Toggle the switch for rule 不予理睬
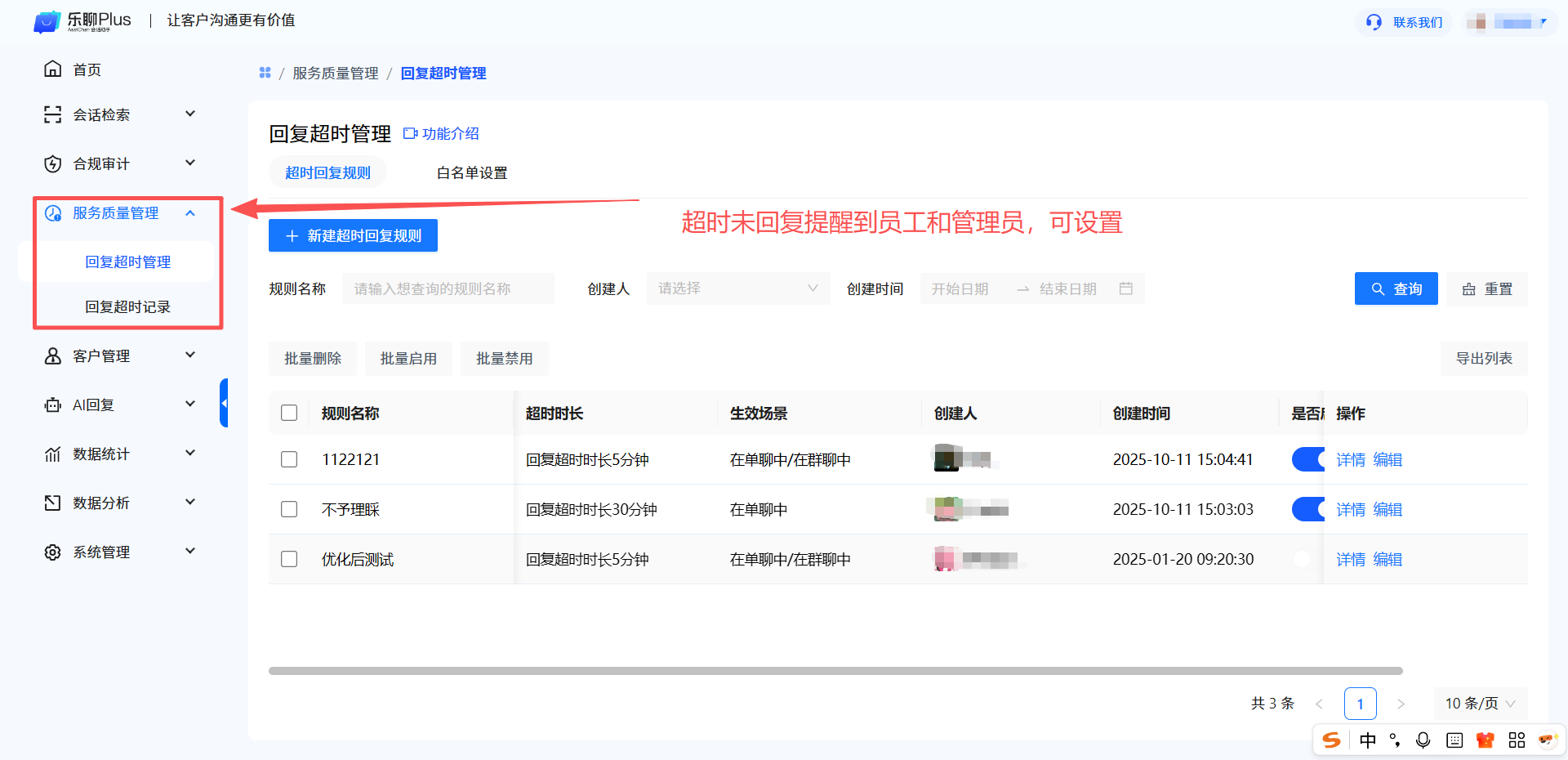The width and height of the screenshot is (1568, 760). (1307, 509)
